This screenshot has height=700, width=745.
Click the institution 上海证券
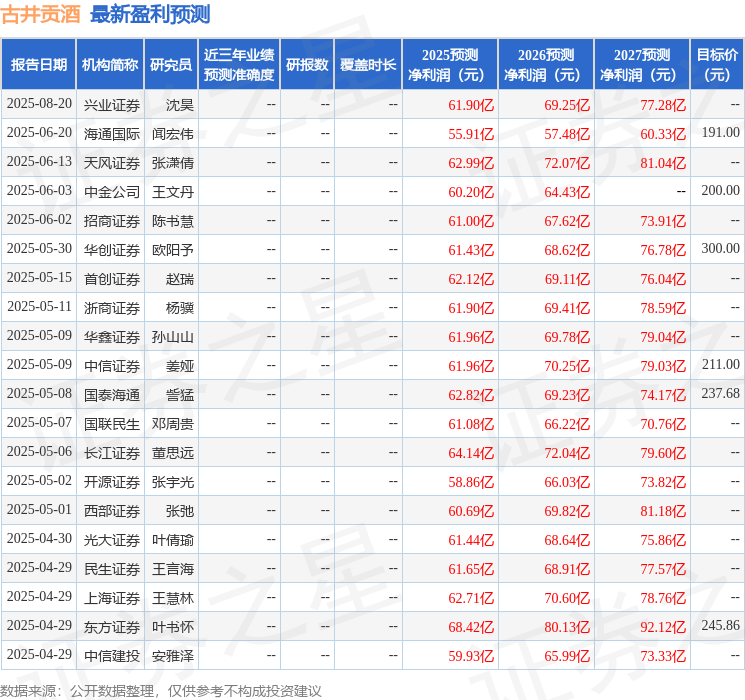point(112,598)
